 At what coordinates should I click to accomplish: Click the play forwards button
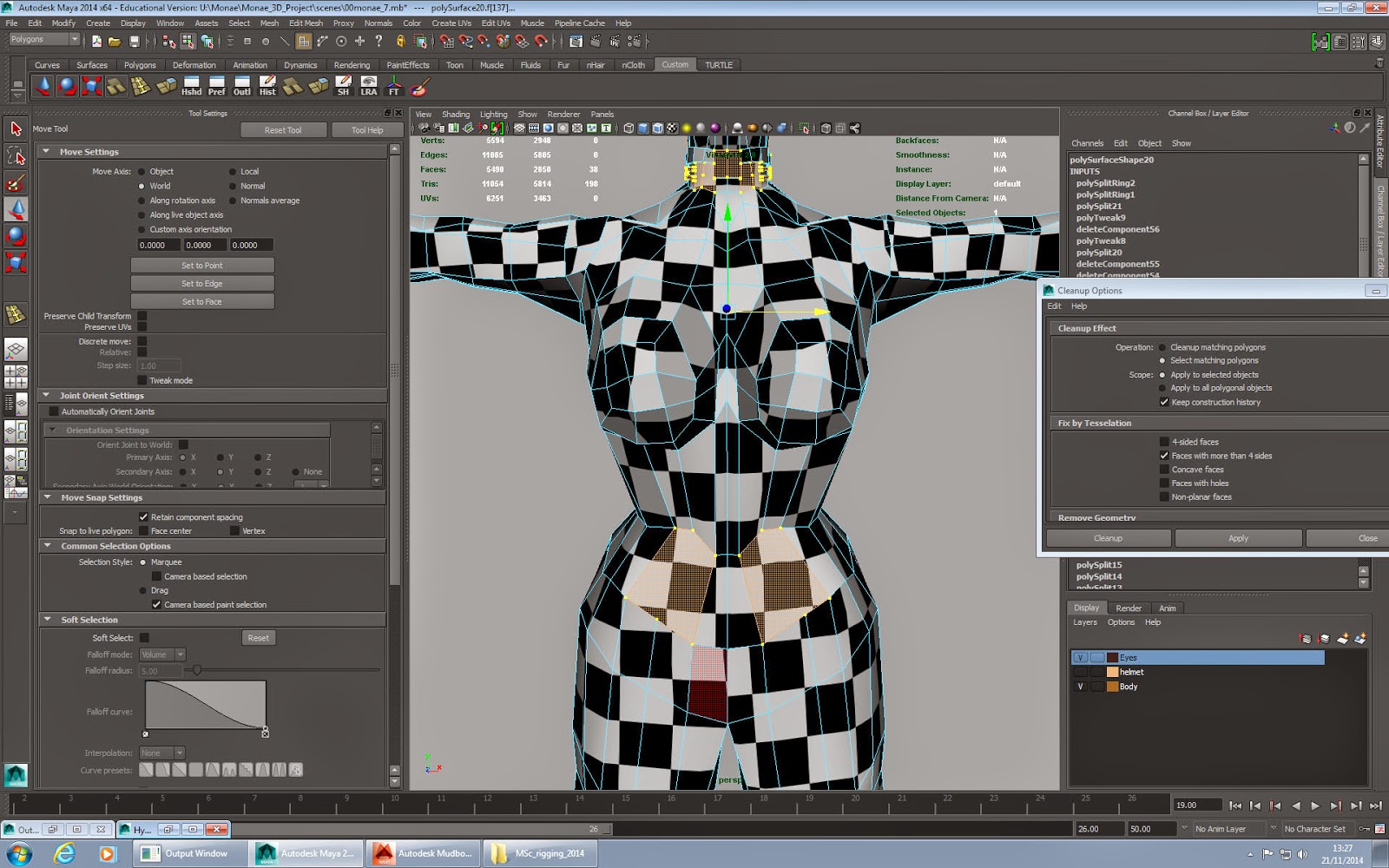click(1315, 806)
